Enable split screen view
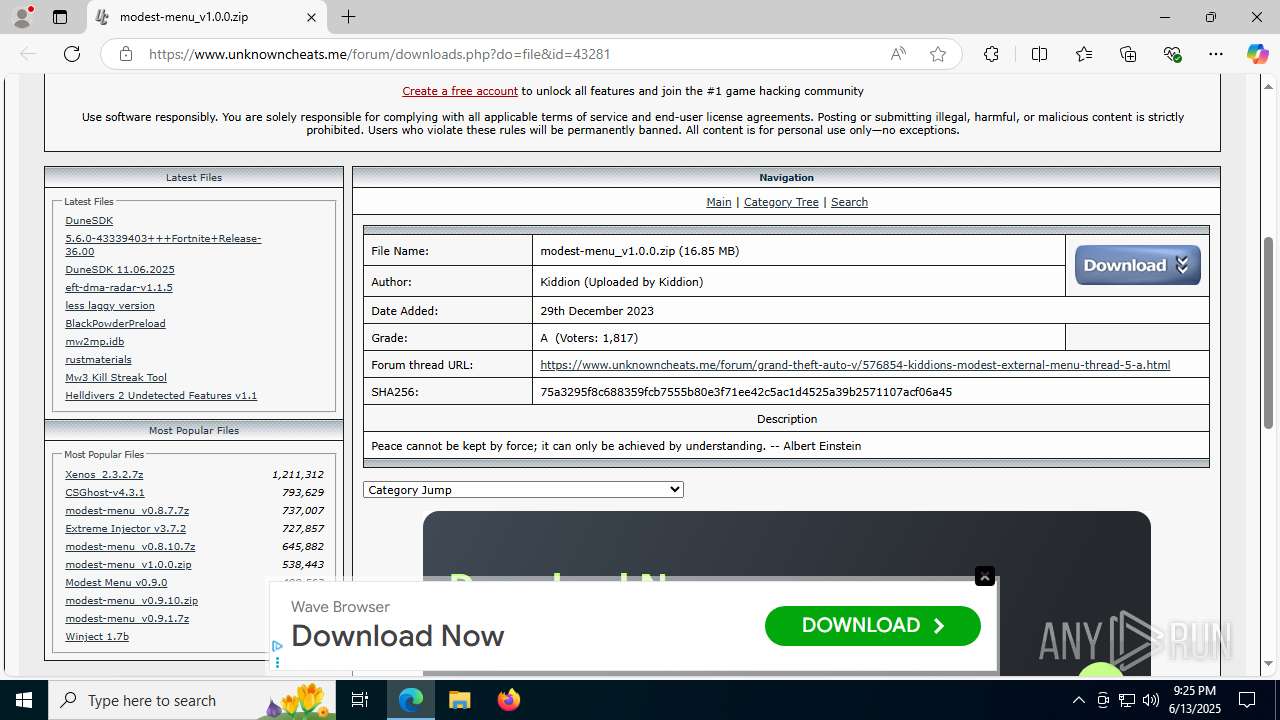1280x720 pixels. [1039, 54]
